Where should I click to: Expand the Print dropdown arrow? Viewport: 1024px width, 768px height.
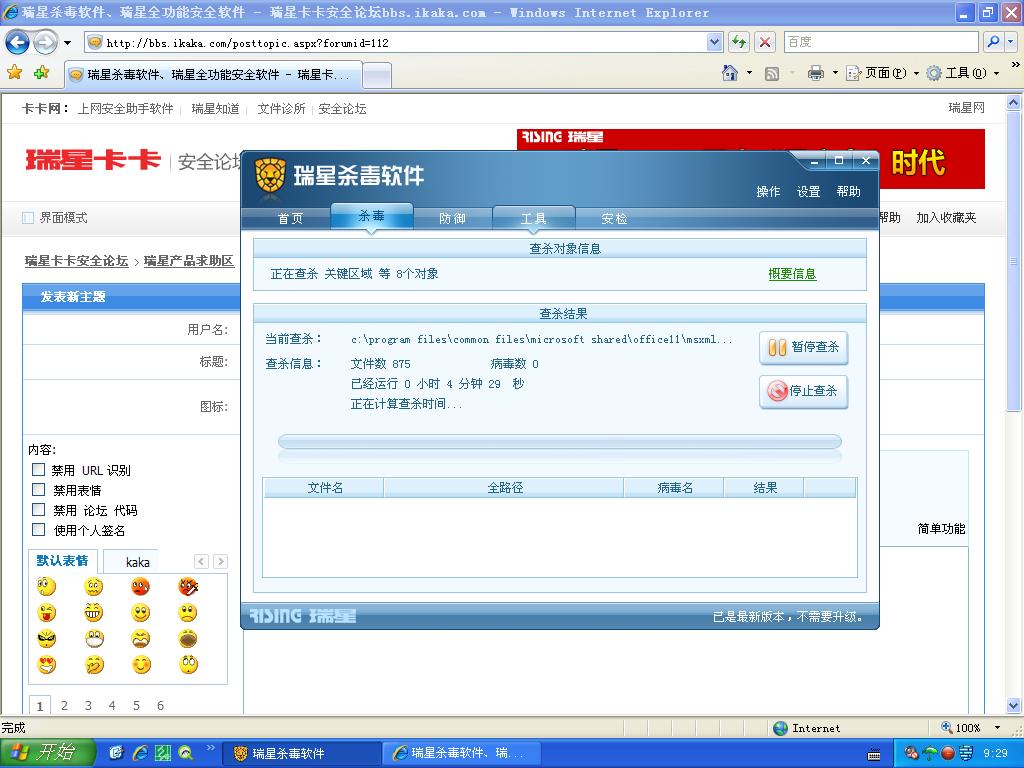835,73
